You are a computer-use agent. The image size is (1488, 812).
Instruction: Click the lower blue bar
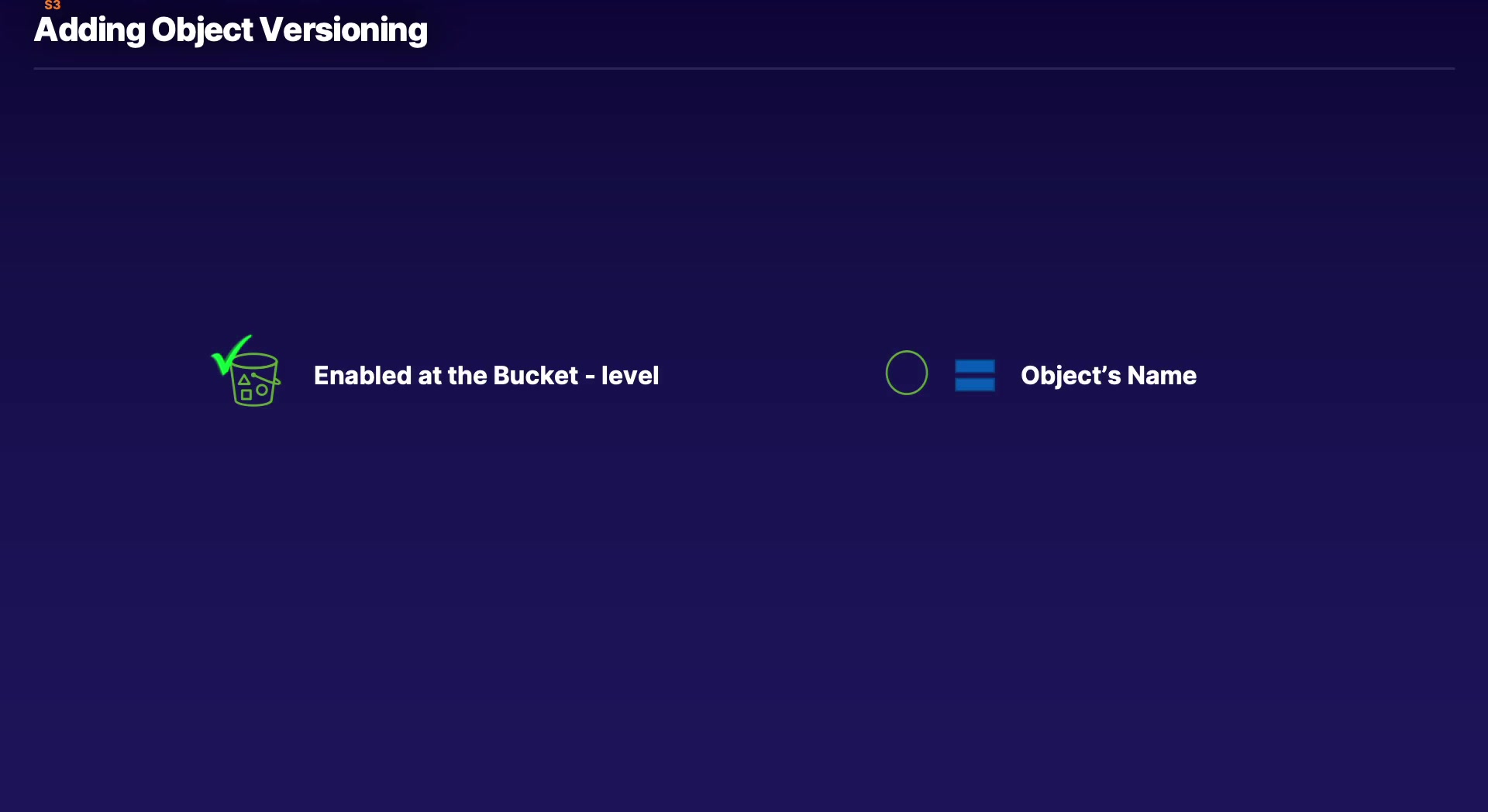pos(974,384)
